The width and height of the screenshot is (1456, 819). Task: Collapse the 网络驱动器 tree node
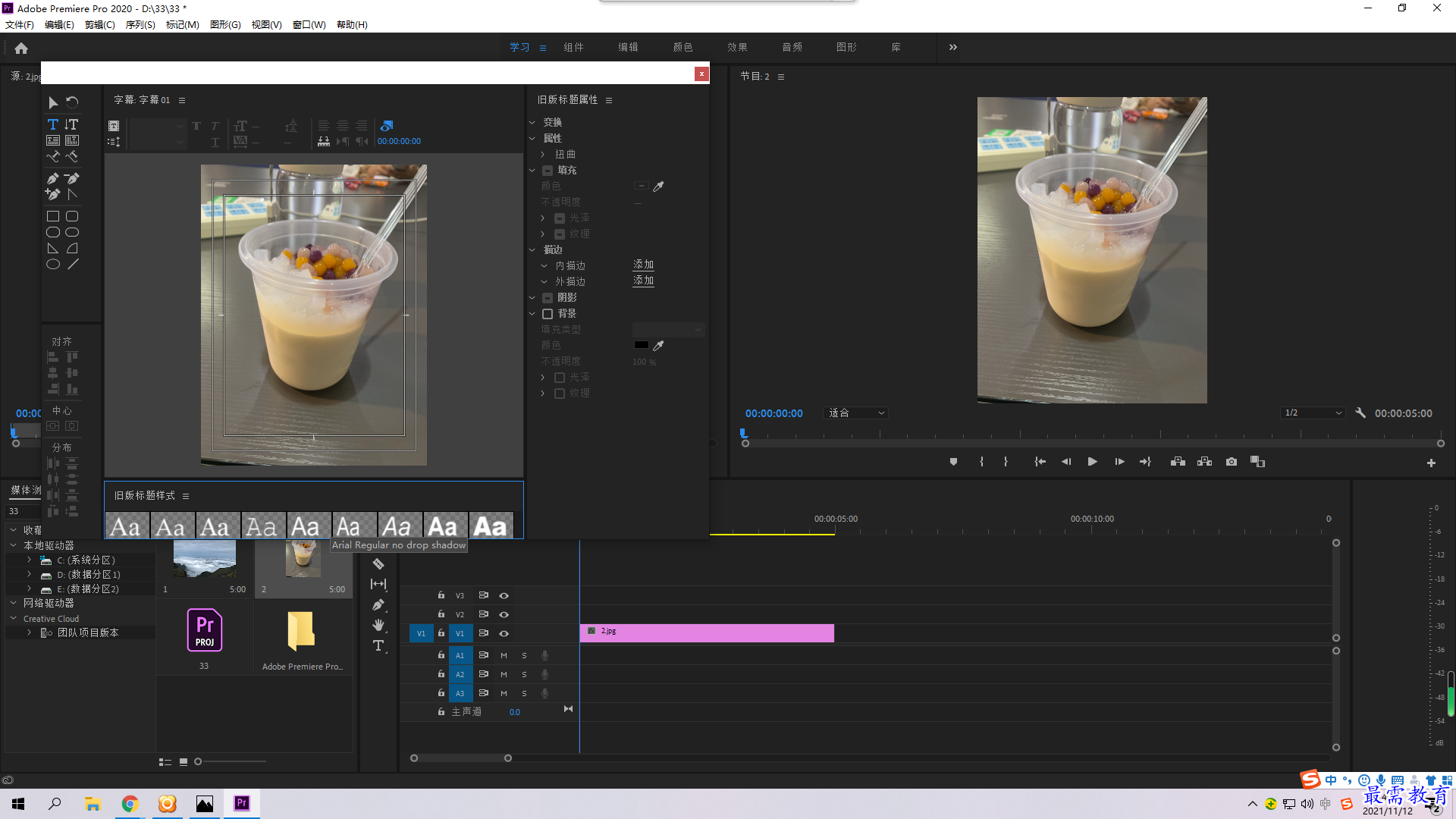coord(13,603)
